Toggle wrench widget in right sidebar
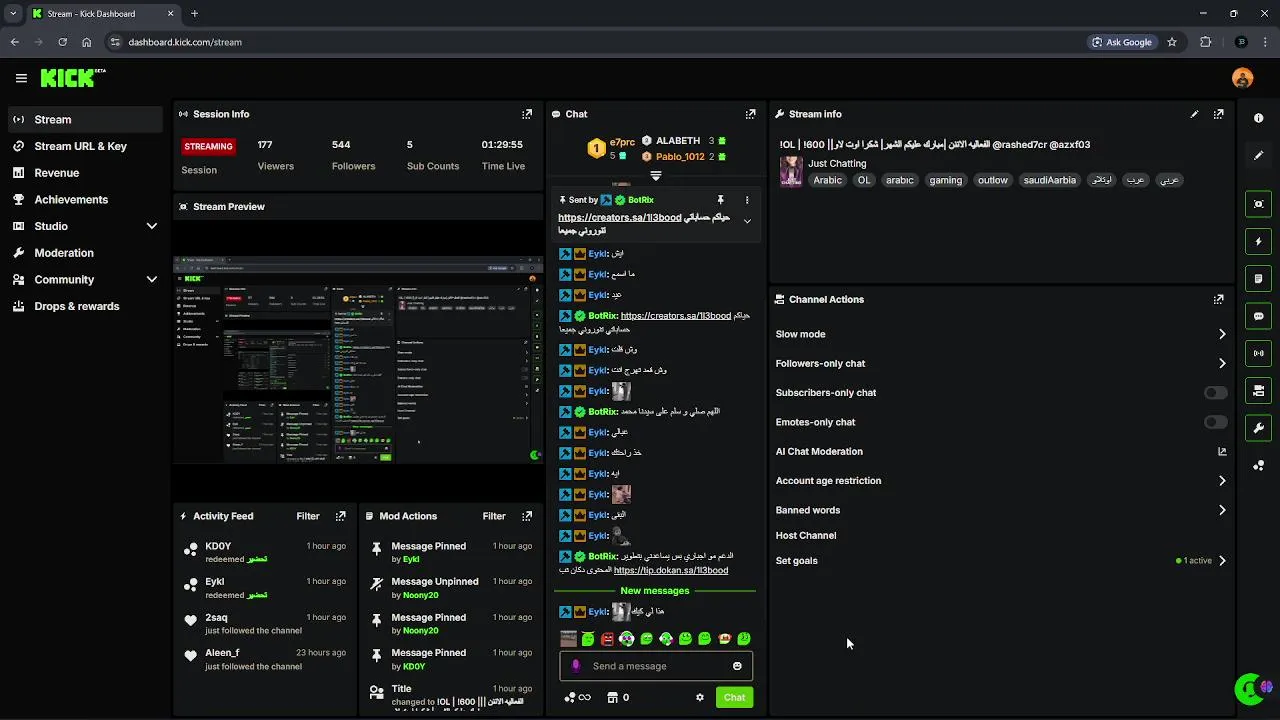The image size is (1280, 720). (x=1259, y=428)
